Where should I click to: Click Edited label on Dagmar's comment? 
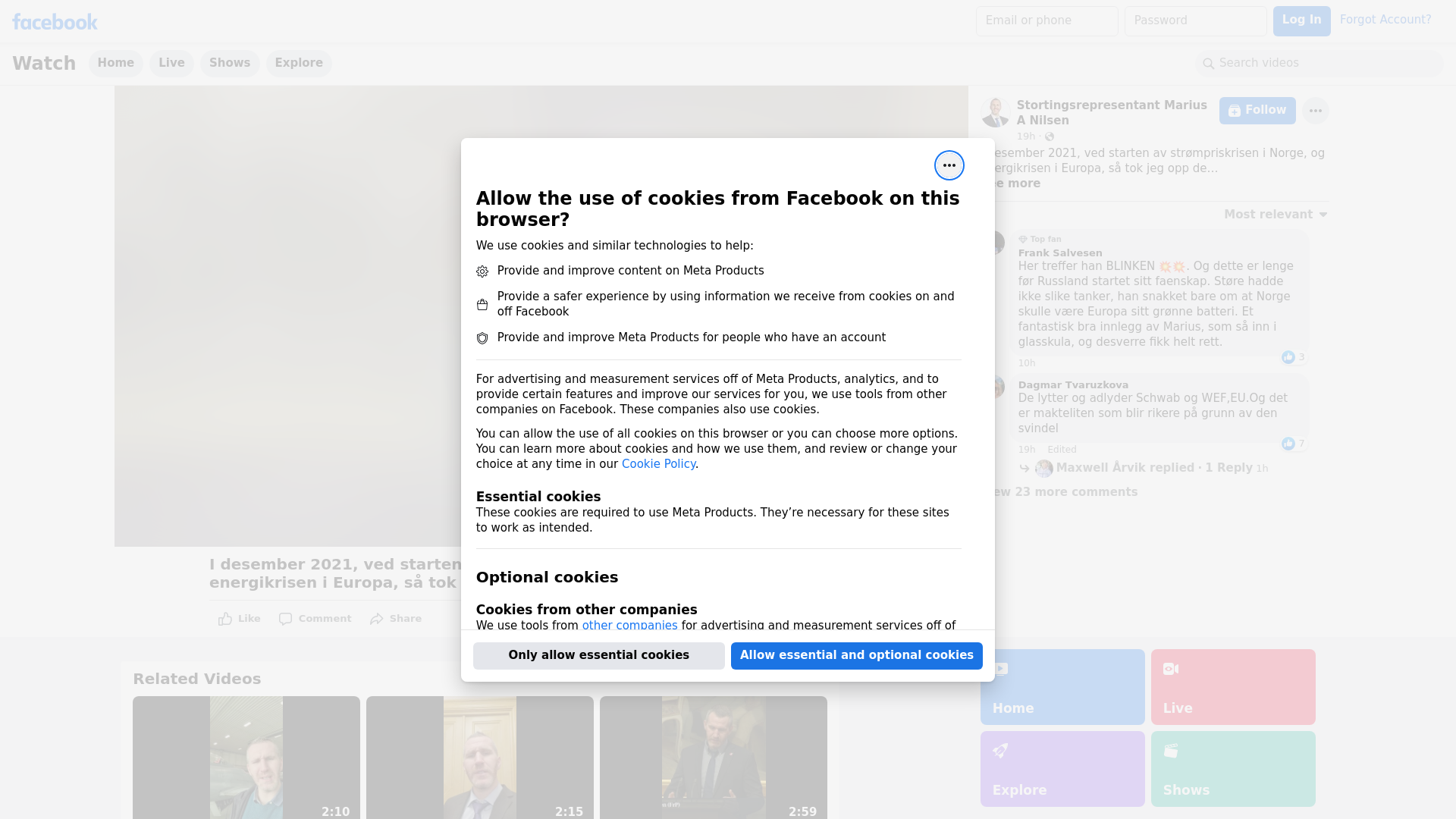pos(1062,450)
